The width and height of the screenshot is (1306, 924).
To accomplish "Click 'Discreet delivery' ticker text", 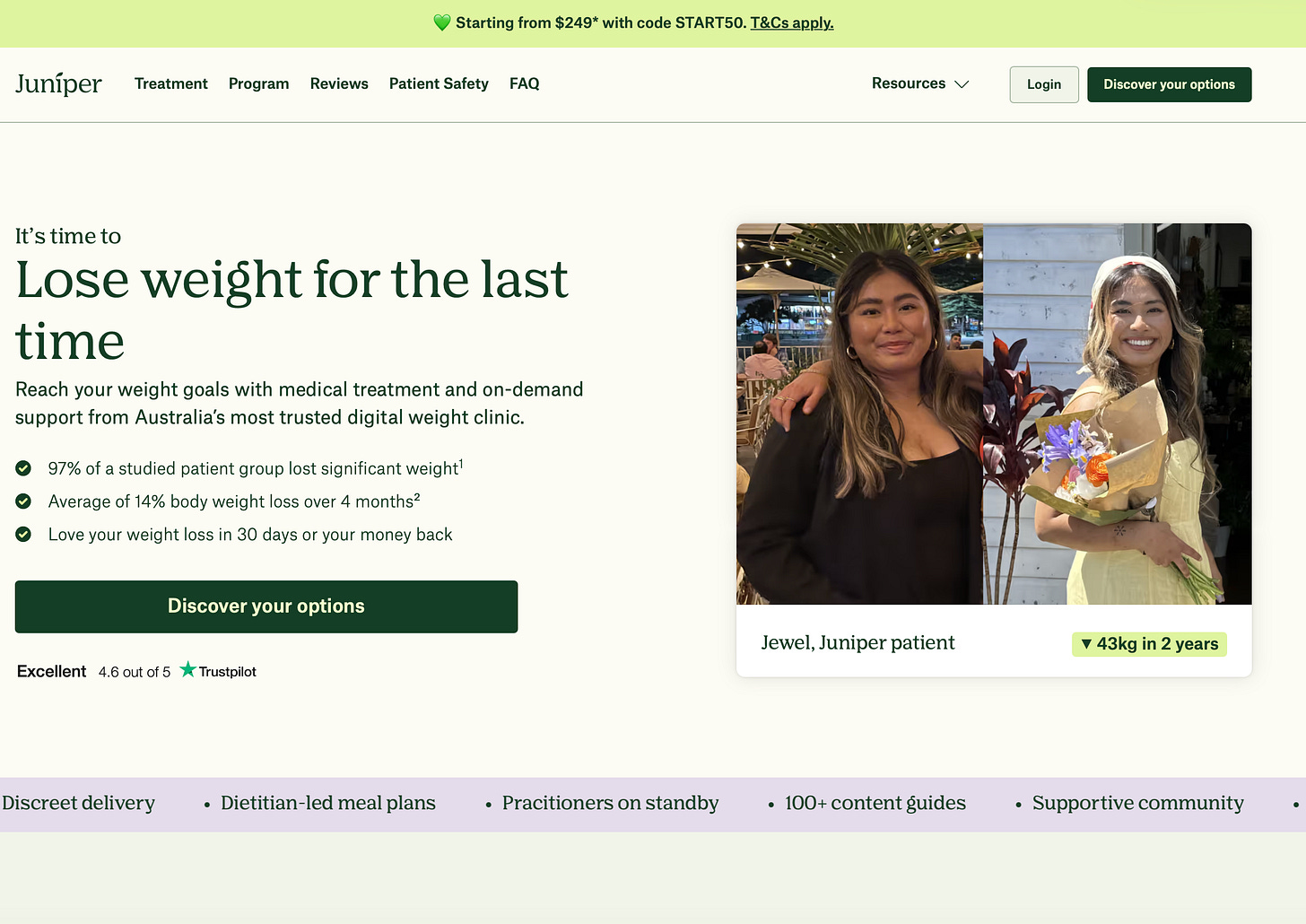I will (x=78, y=803).
